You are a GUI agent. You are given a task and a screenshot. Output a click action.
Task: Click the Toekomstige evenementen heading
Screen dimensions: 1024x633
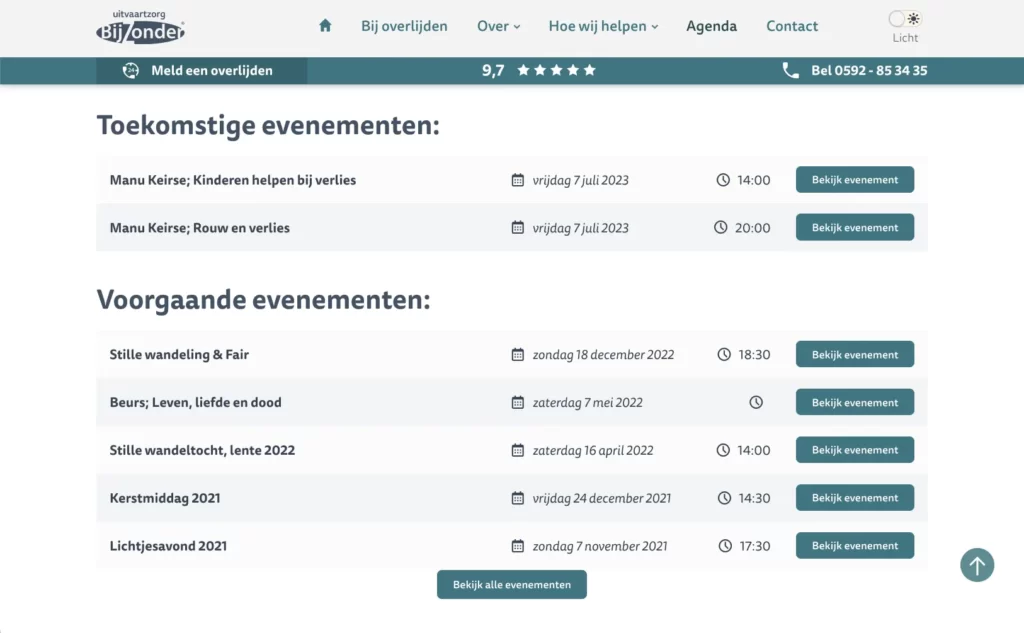point(268,125)
